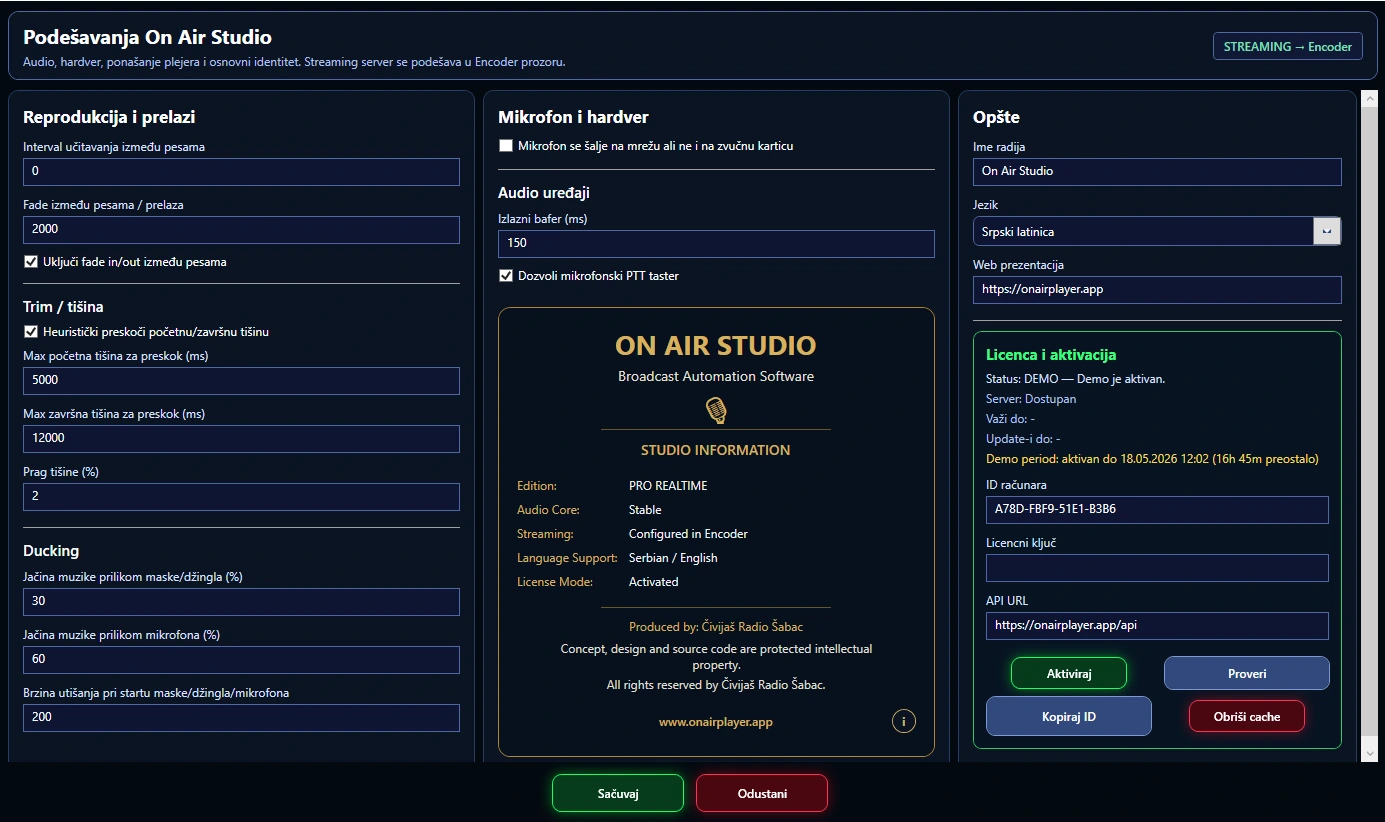Open the www.onairplayer.app link

point(716,722)
